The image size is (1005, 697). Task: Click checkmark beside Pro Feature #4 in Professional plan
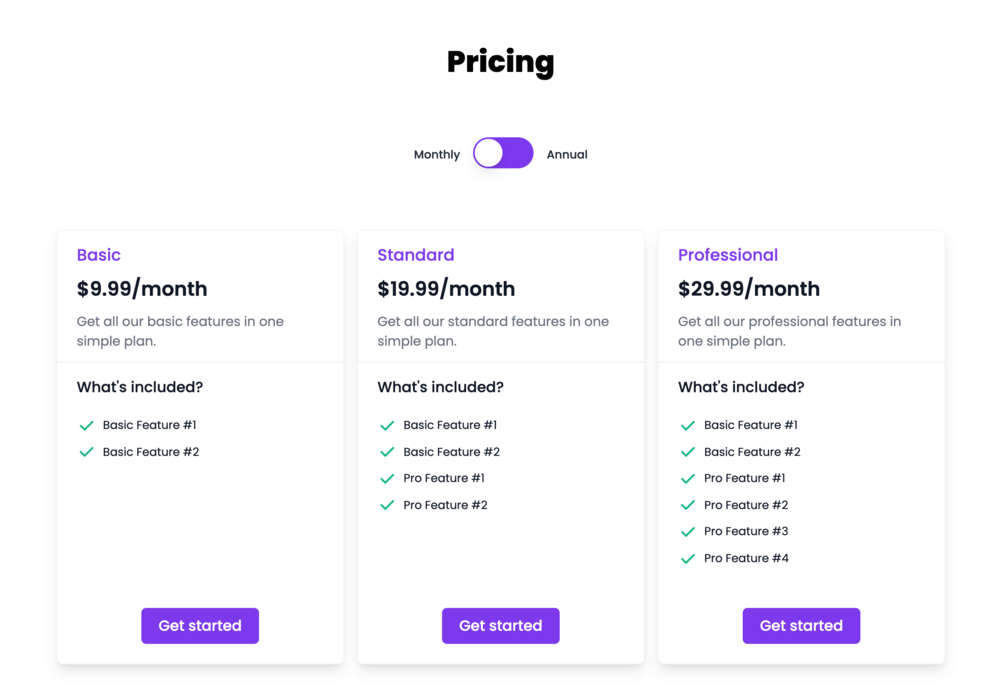pos(688,559)
